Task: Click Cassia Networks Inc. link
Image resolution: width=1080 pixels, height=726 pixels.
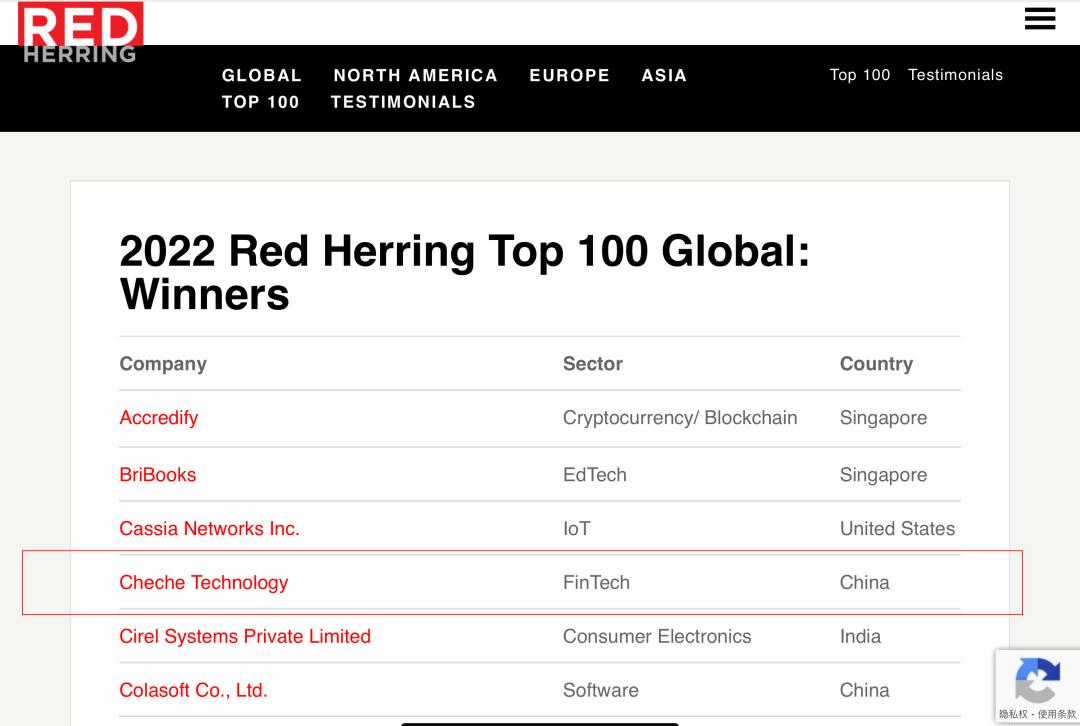Action: (x=209, y=528)
